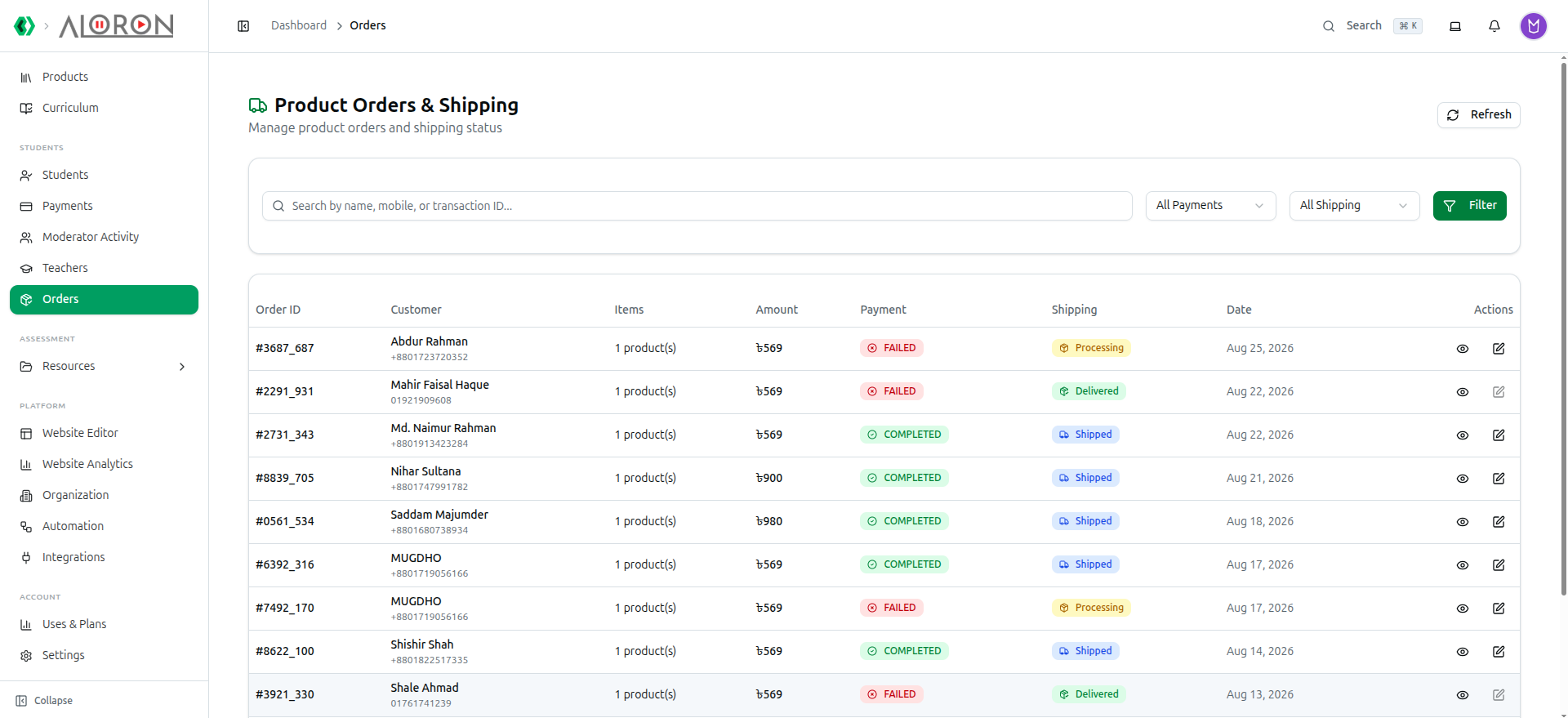View details of order #2731_343

[1463, 435]
